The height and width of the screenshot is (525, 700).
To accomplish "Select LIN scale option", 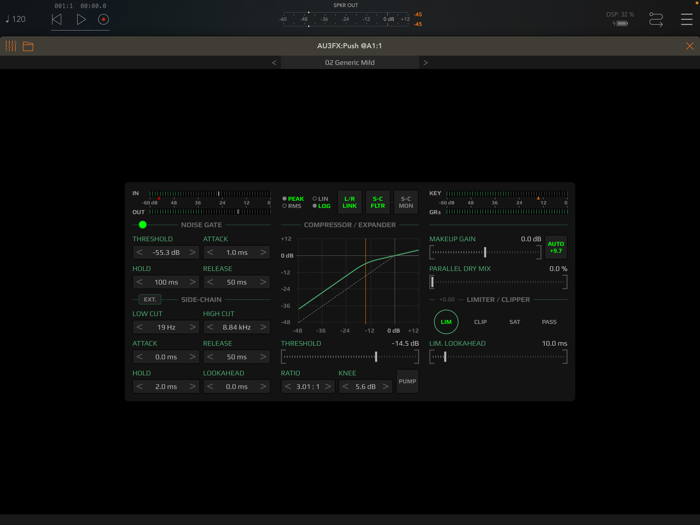I will pos(321,199).
